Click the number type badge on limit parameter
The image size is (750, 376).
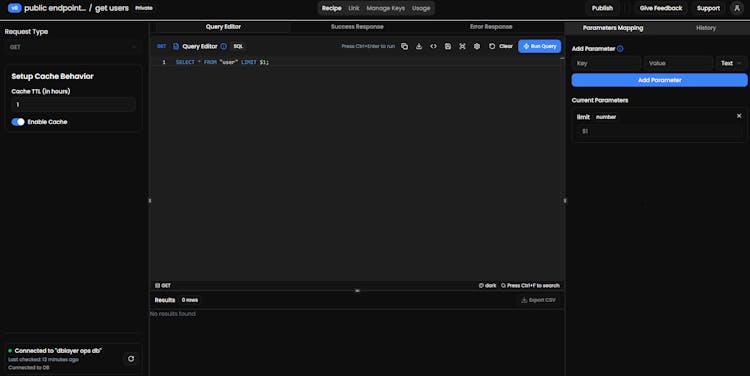[x=606, y=117]
